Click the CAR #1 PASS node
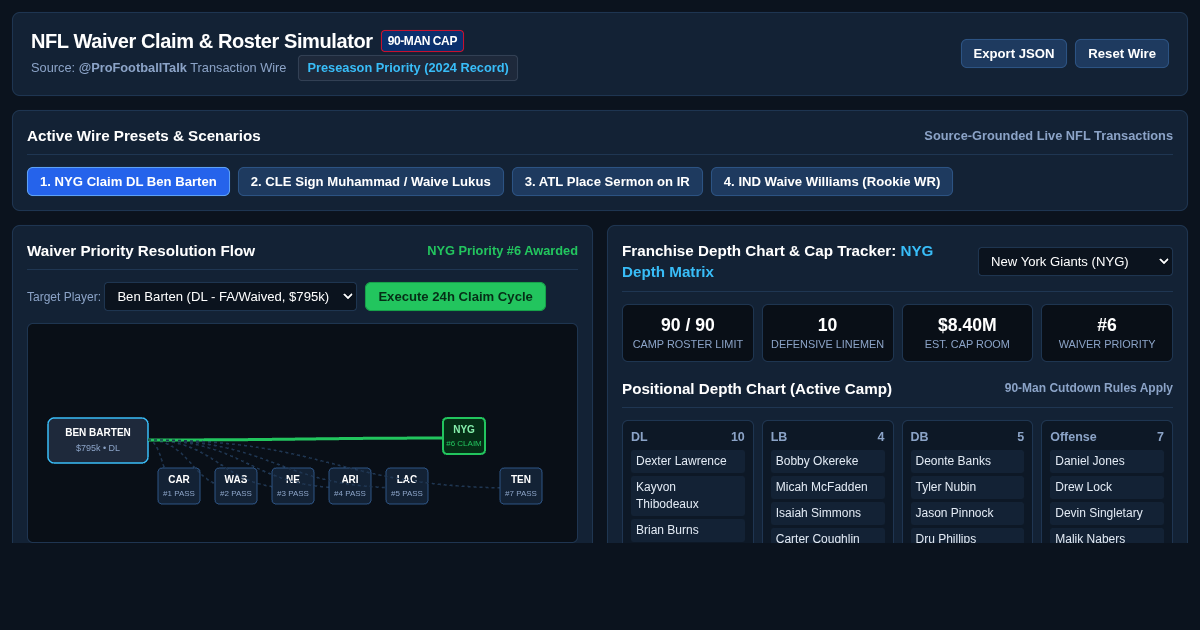This screenshot has height=630, width=1200. (x=179, y=486)
